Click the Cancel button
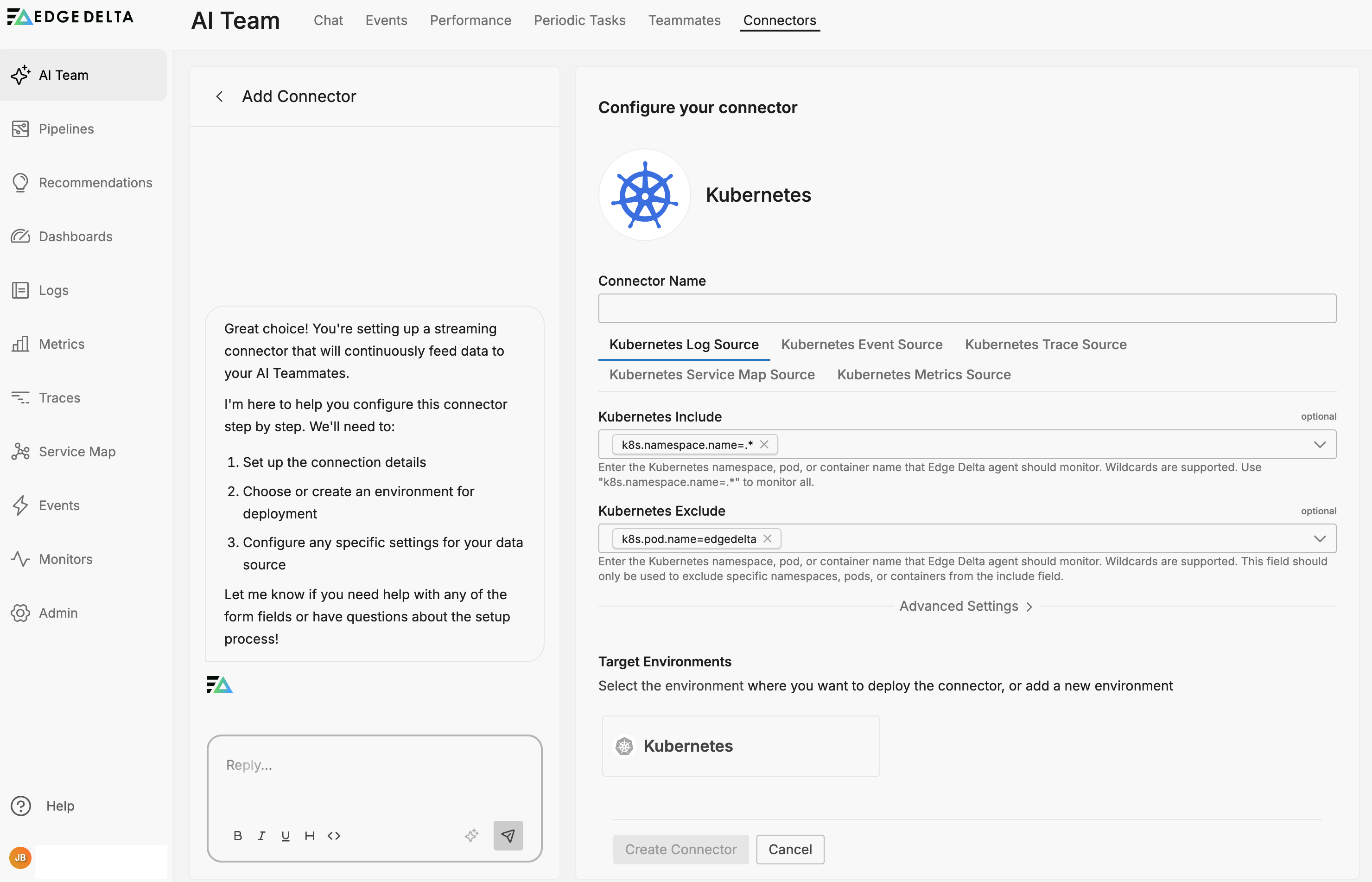The image size is (1372, 882). 789,850
